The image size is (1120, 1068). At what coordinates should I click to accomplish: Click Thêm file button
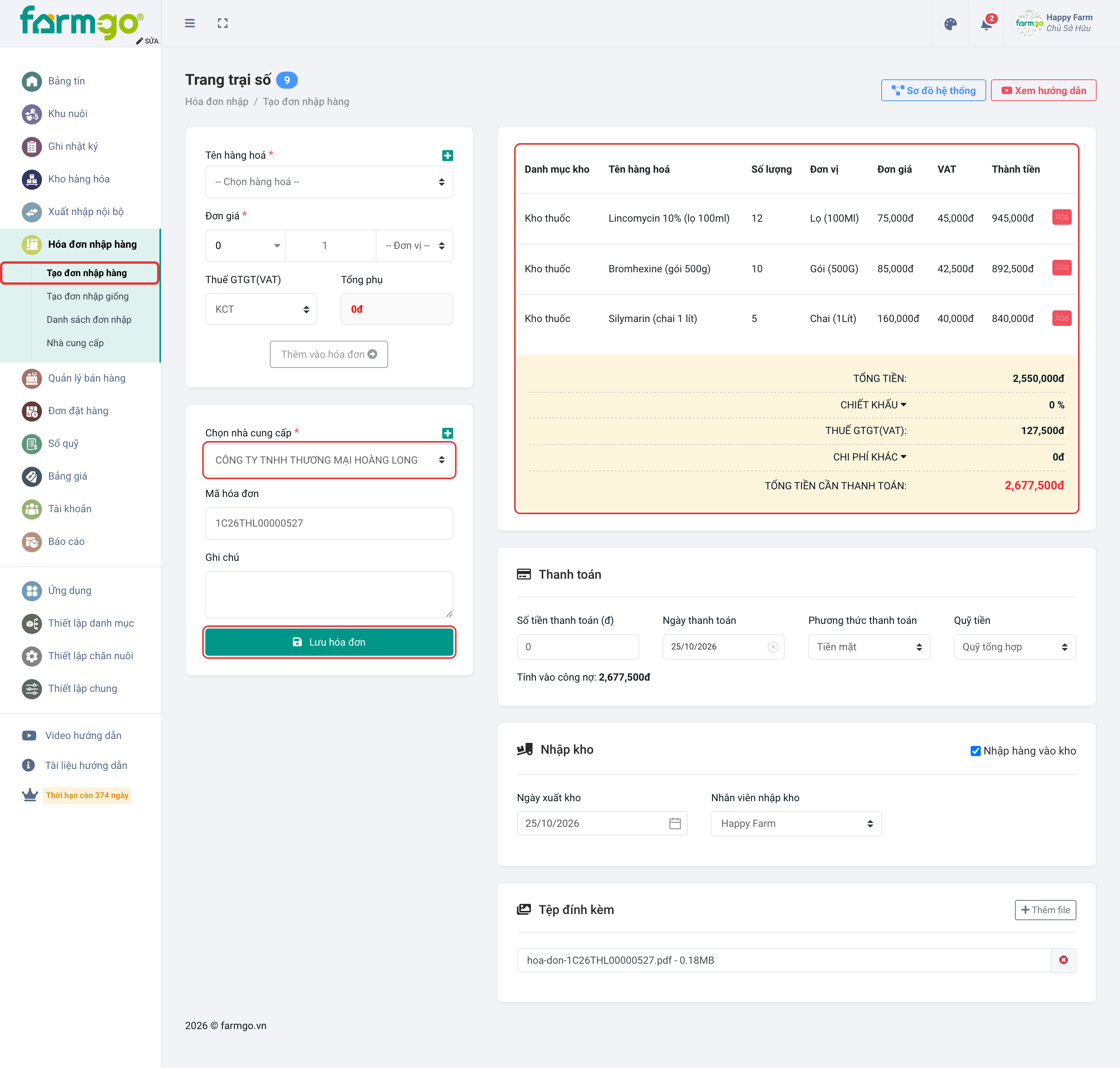1045,910
